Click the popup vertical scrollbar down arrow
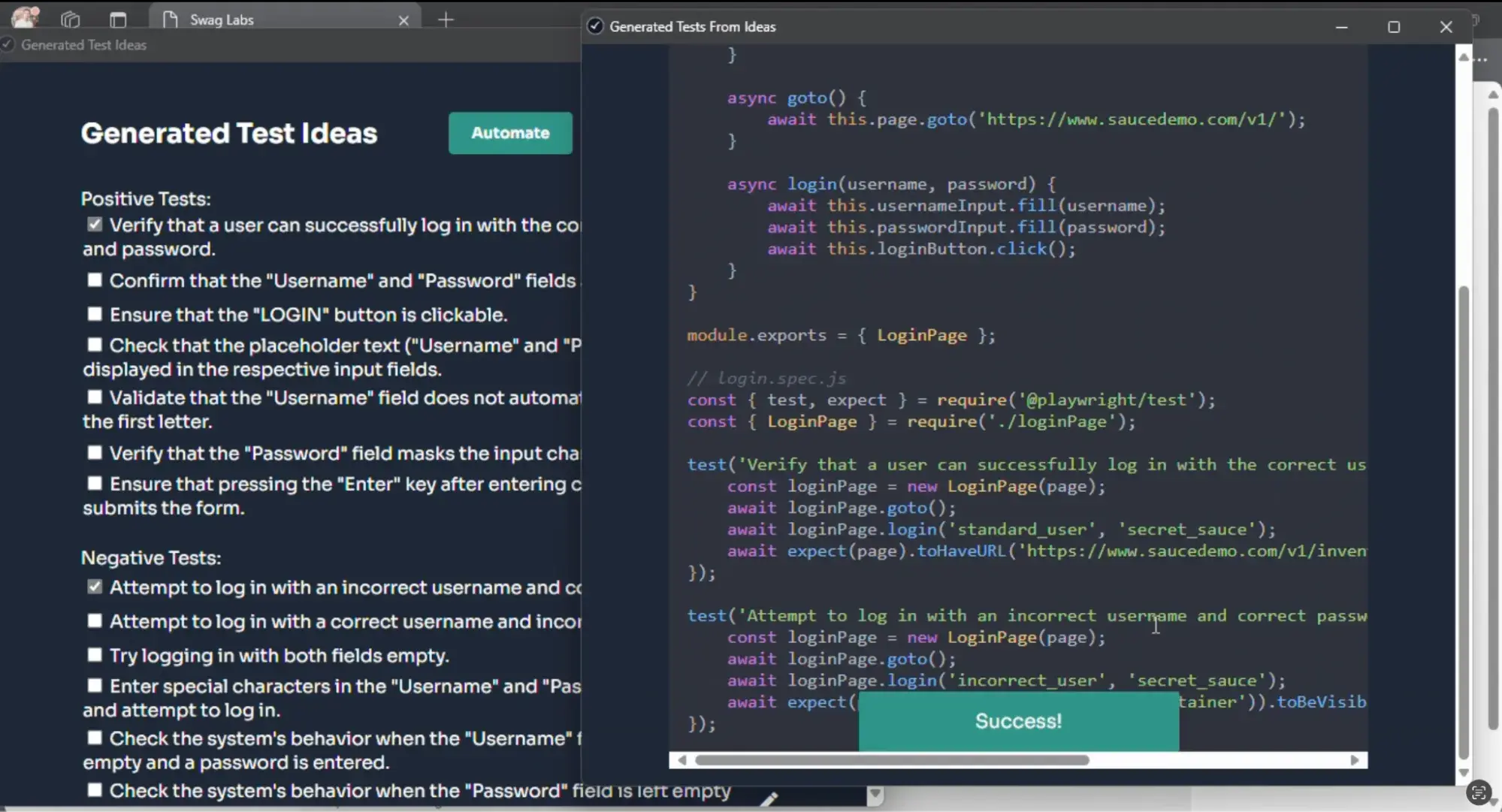Screen dimensions: 1502x812 point(1463,772)
